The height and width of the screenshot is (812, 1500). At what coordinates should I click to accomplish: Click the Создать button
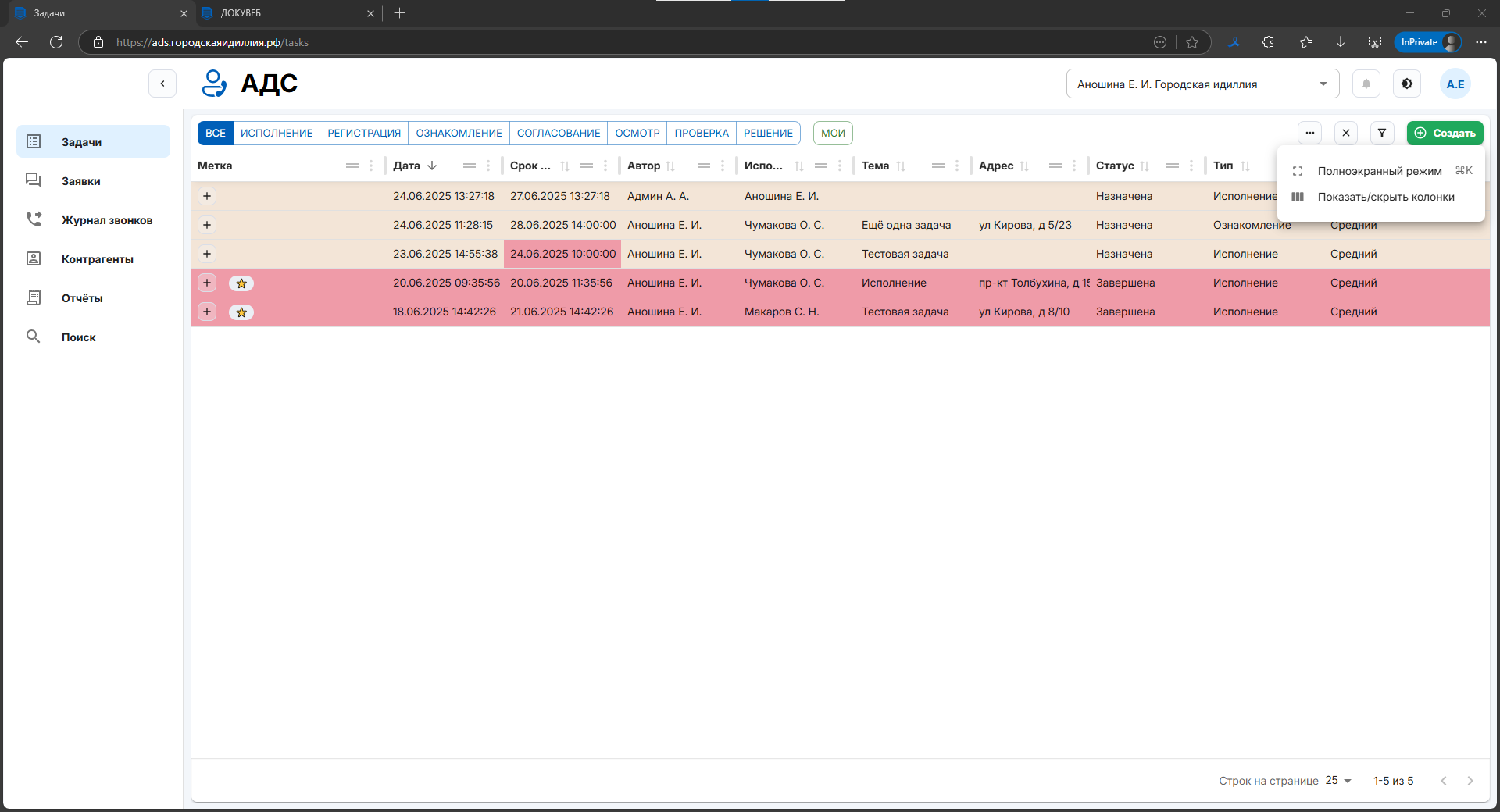click(1445, 134)
